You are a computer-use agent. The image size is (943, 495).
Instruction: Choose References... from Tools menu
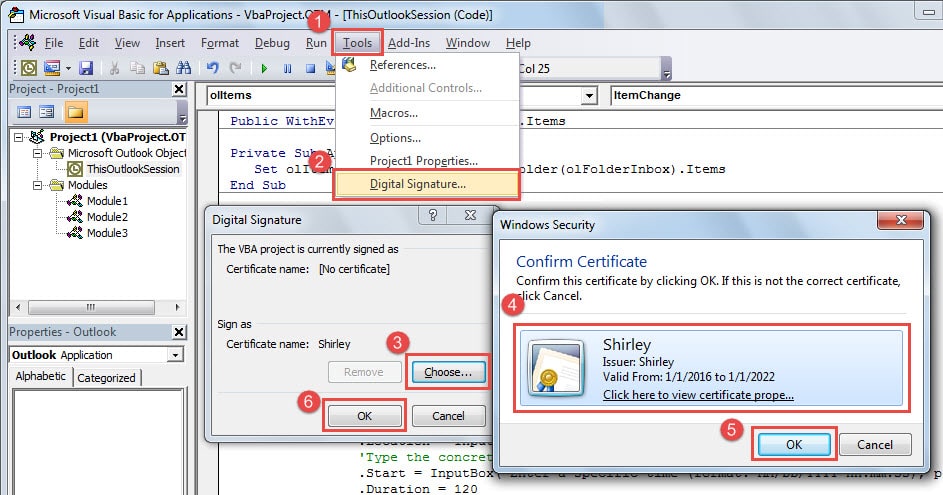point(427,65)
